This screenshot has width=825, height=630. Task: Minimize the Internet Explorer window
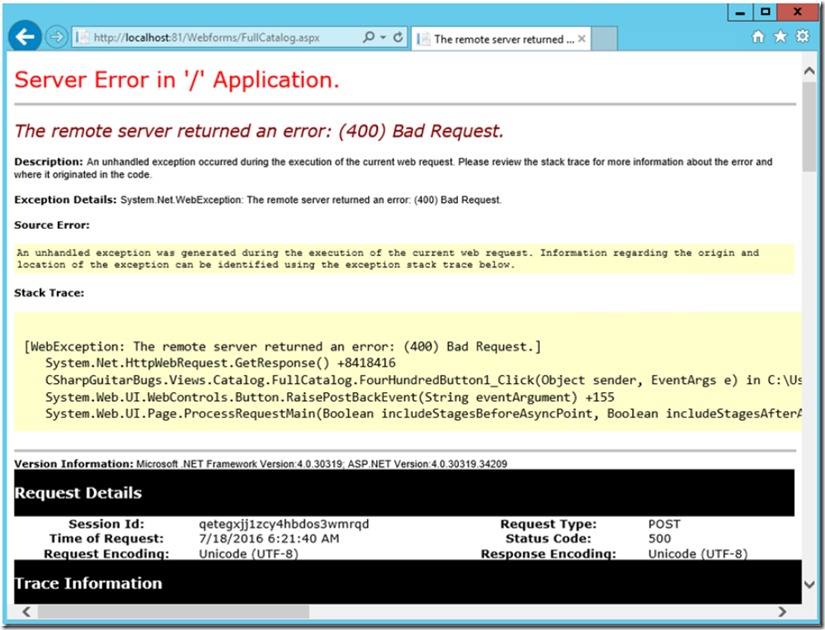741,11
